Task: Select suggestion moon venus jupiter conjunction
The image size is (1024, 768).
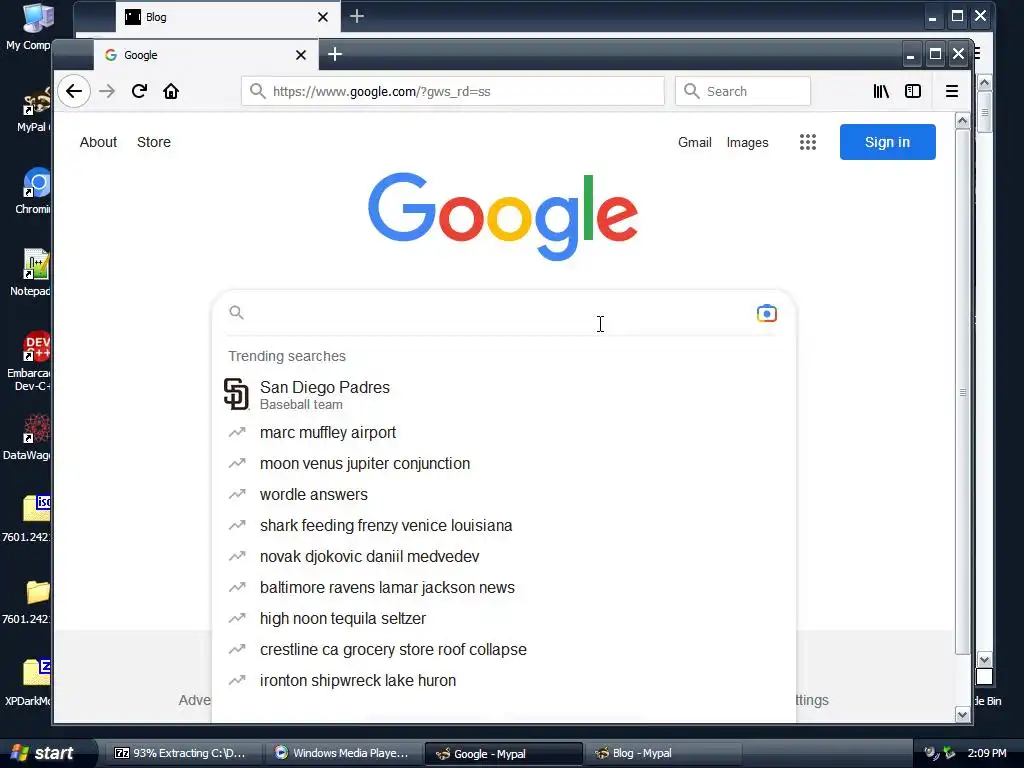Action: coord(502,463)
